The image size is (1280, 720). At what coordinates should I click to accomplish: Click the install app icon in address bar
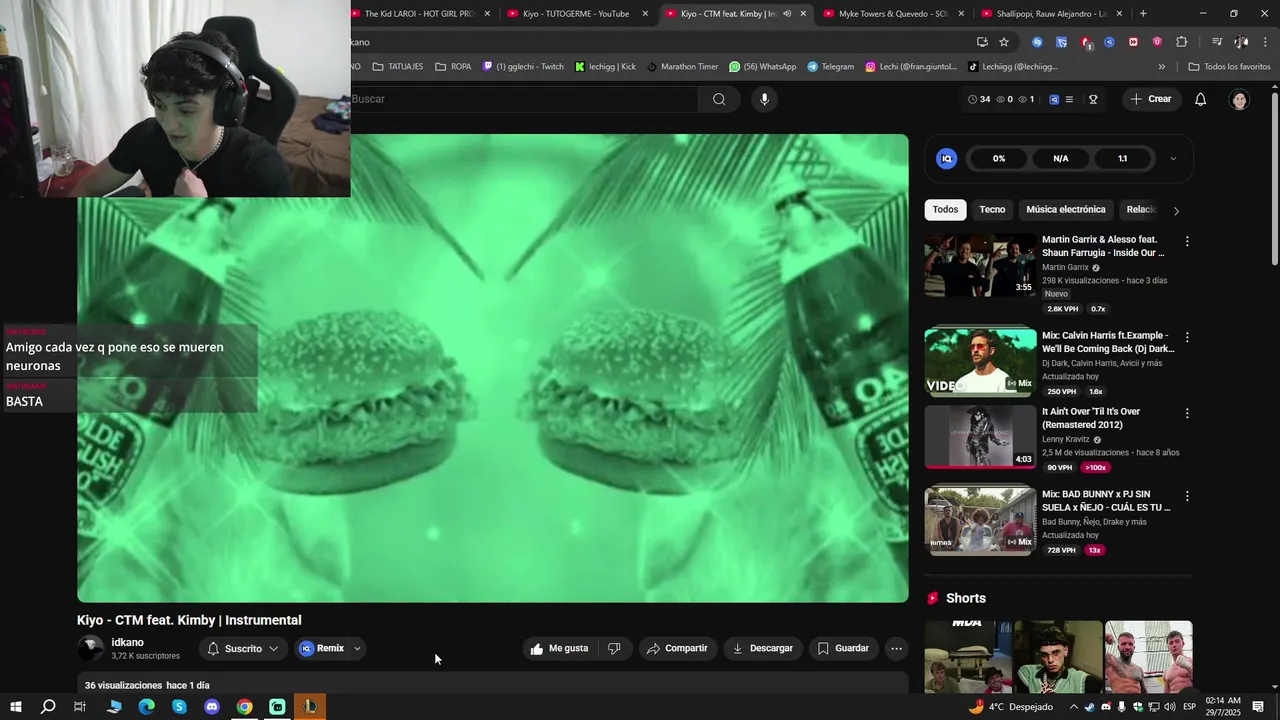pyautogui.click(x=982, y=42)
